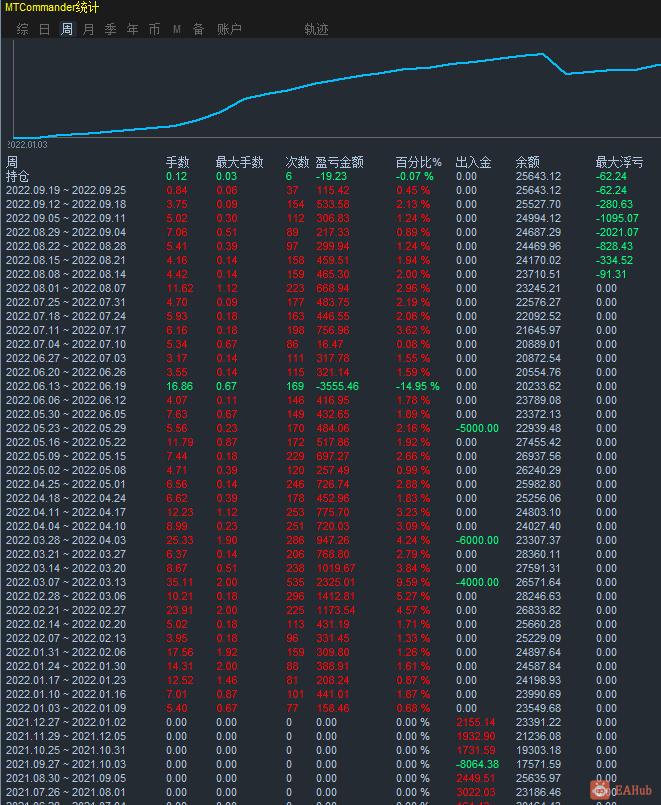Click the -5000.00 withdrawal cell
This screenshot has height=805, width=661.
point(477,428)
